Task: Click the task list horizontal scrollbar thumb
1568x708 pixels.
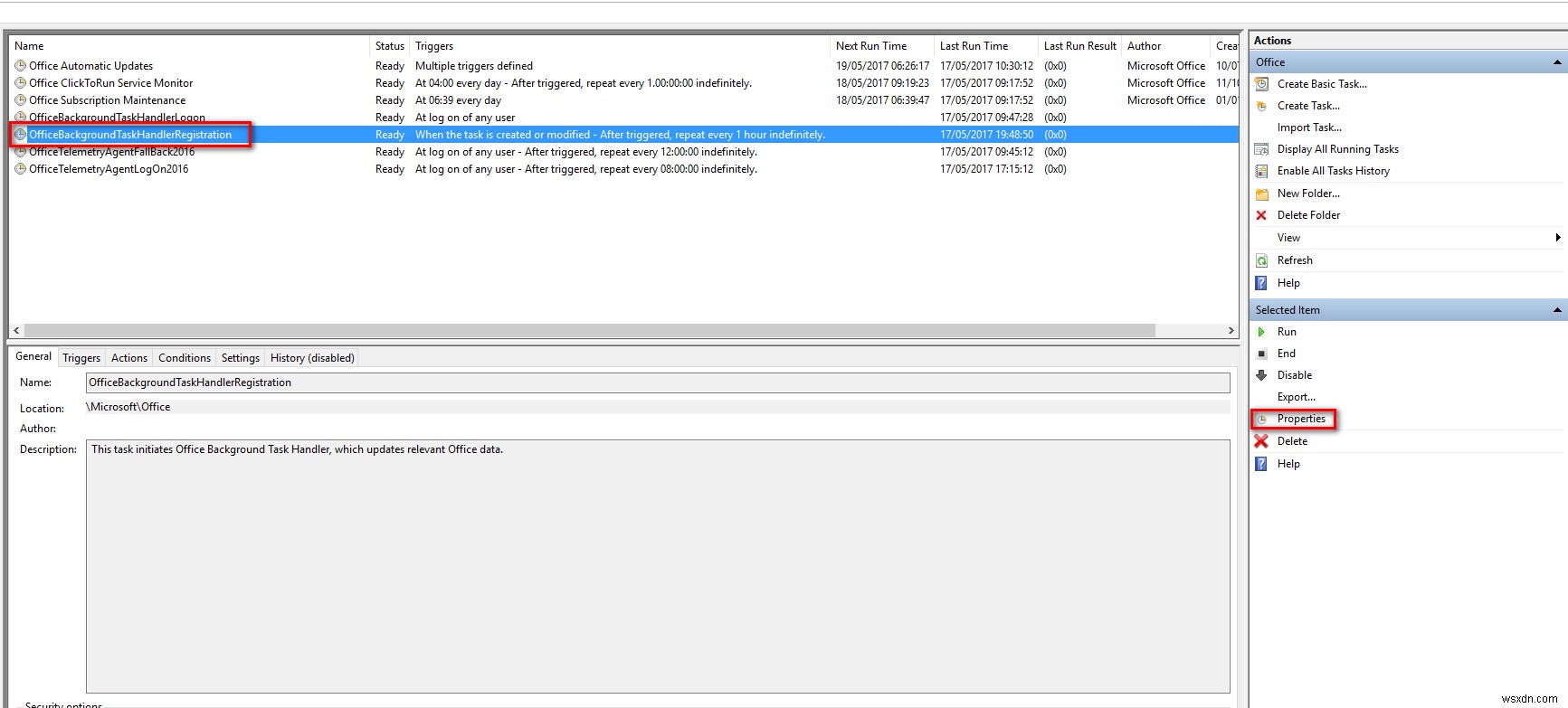Action: point(589,331)
